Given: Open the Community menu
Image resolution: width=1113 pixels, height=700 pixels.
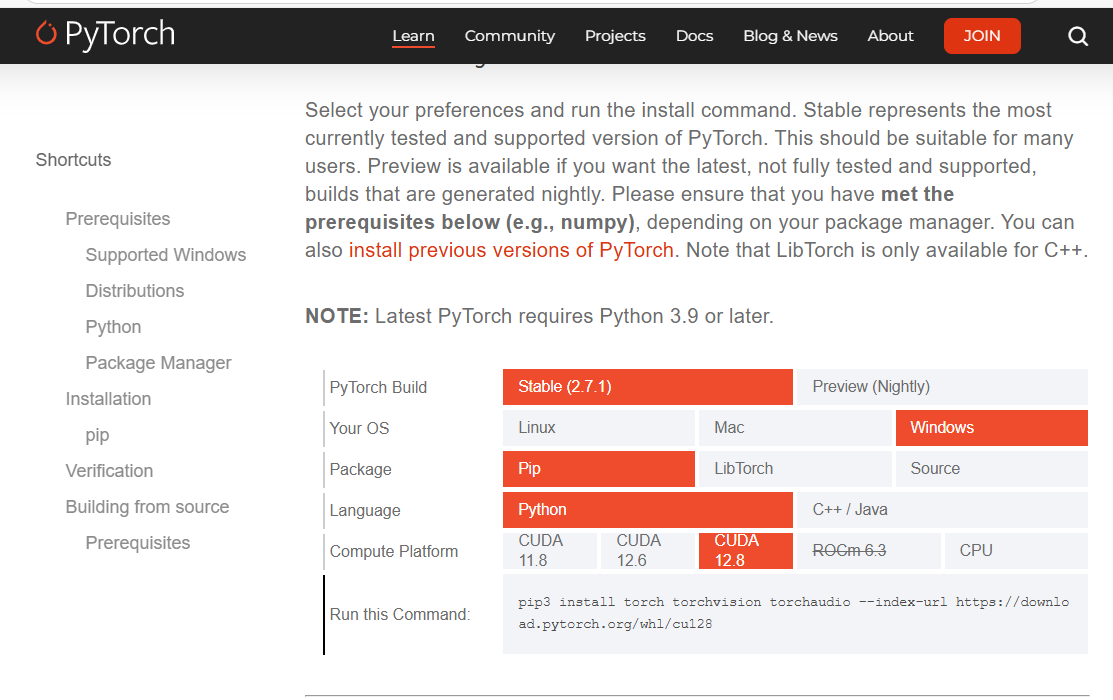Looking at the screenshot, I should tap(509, 36).
